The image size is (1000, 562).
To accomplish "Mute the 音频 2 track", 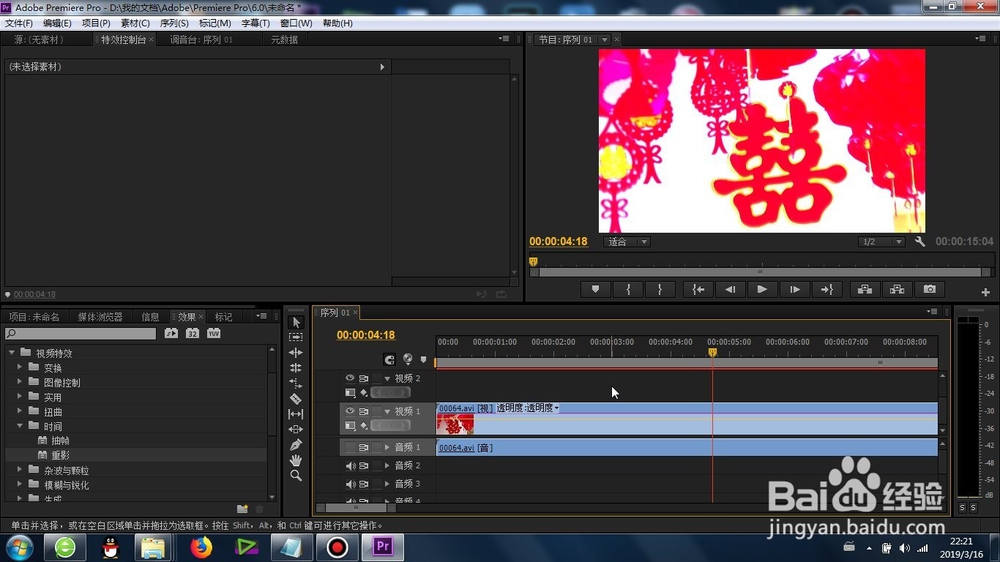I will click(x=350, y=466).
